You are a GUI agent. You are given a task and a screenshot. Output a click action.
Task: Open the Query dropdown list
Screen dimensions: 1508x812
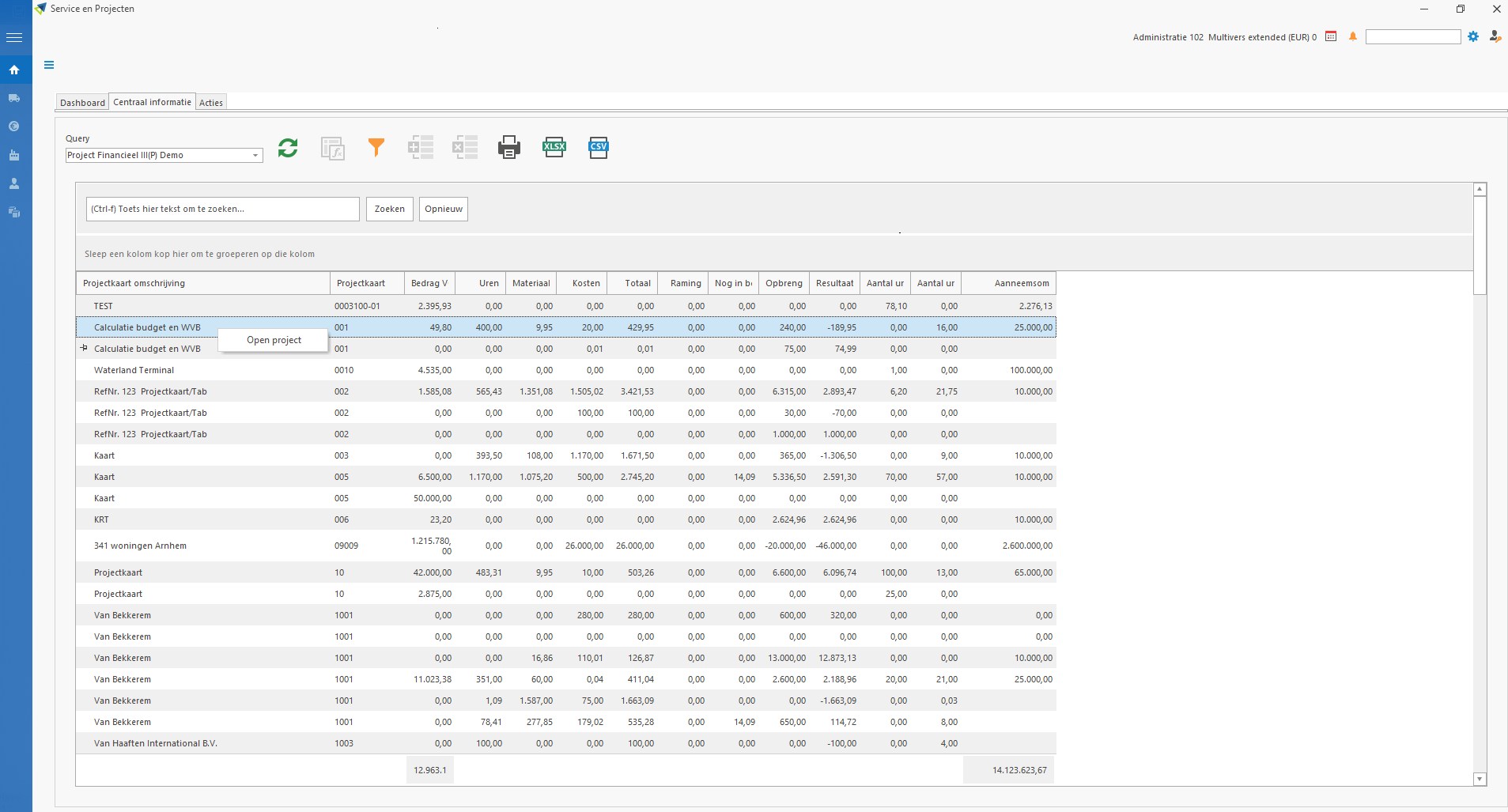(x=255, y=156)
